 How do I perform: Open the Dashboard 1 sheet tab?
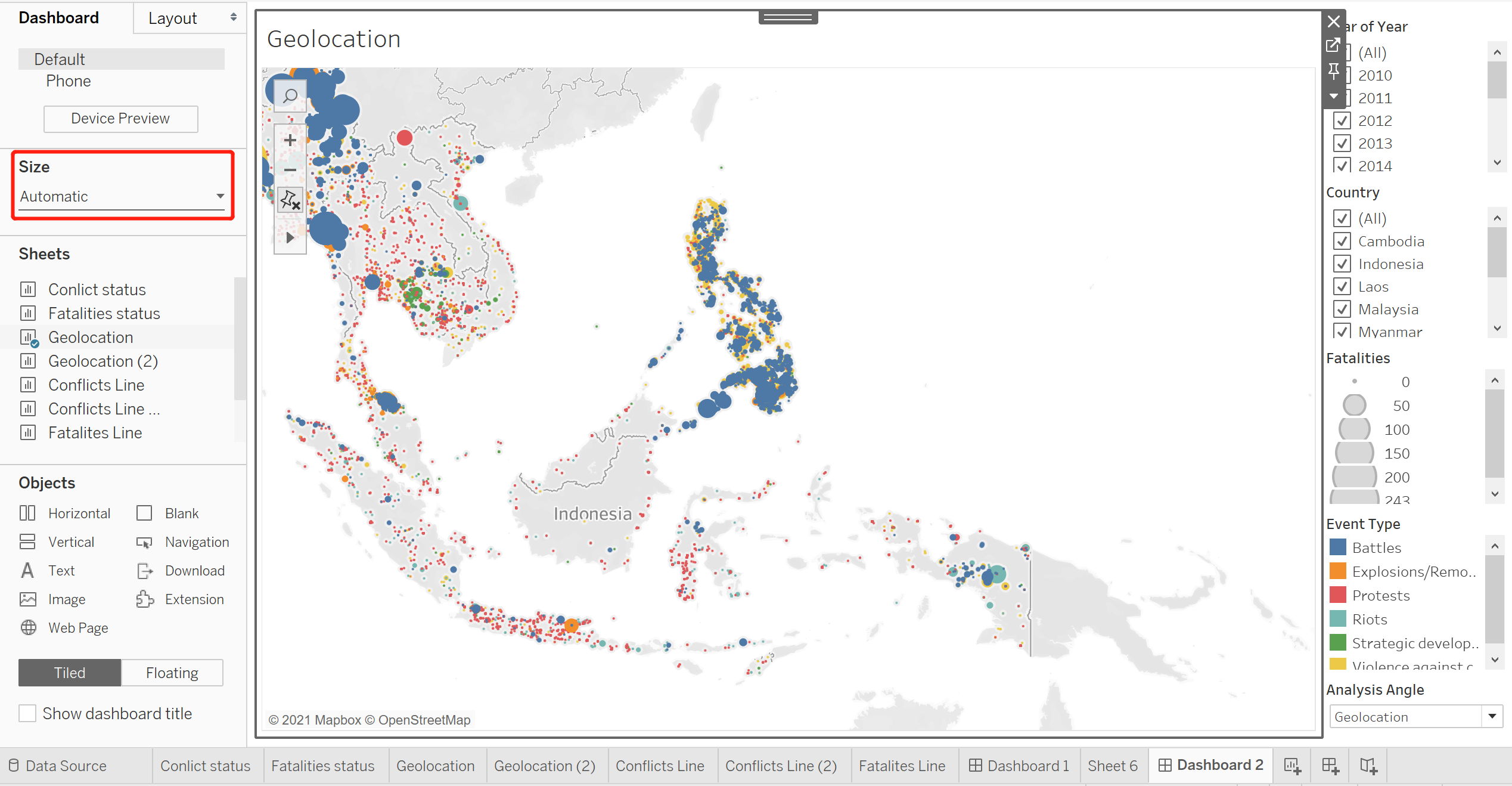pos(1019,766)
